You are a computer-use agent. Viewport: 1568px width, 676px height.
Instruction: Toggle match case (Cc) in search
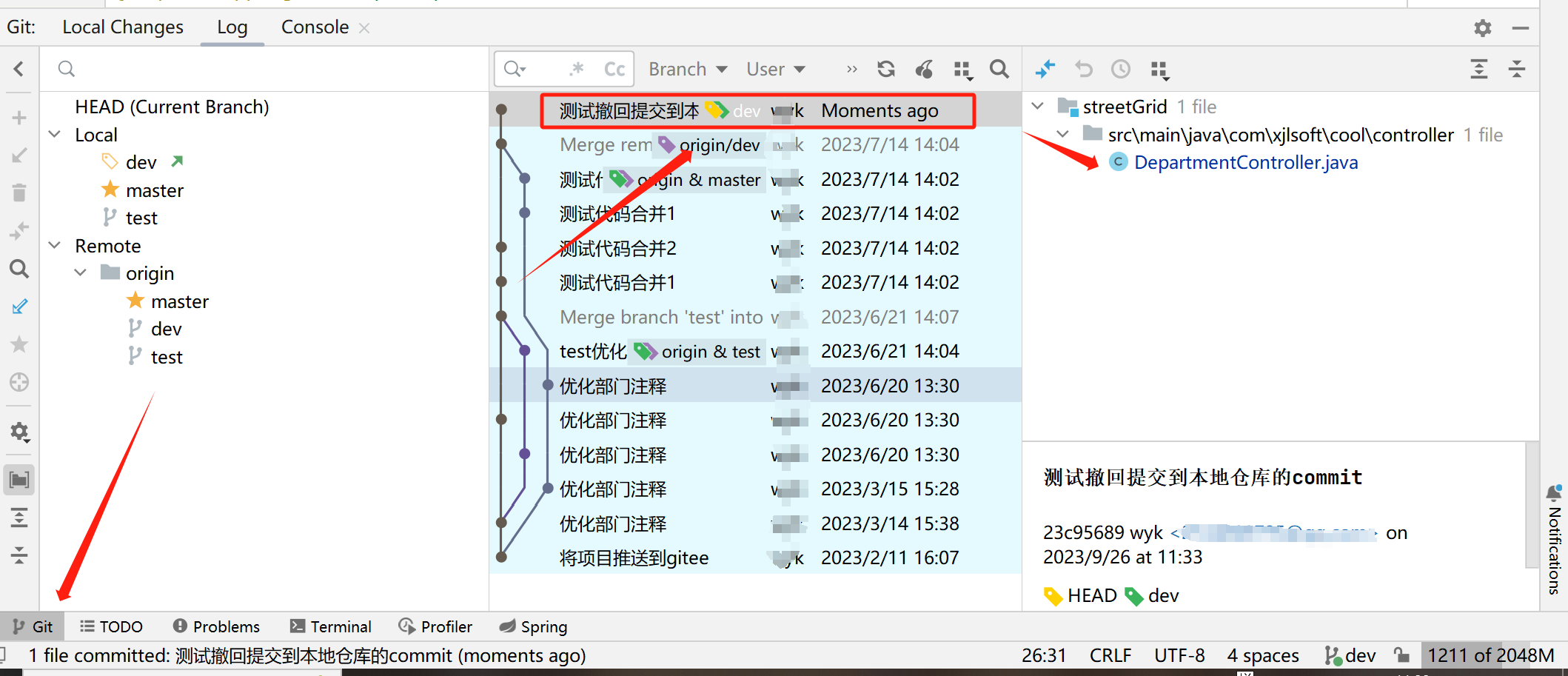click(x=614, y=68)
